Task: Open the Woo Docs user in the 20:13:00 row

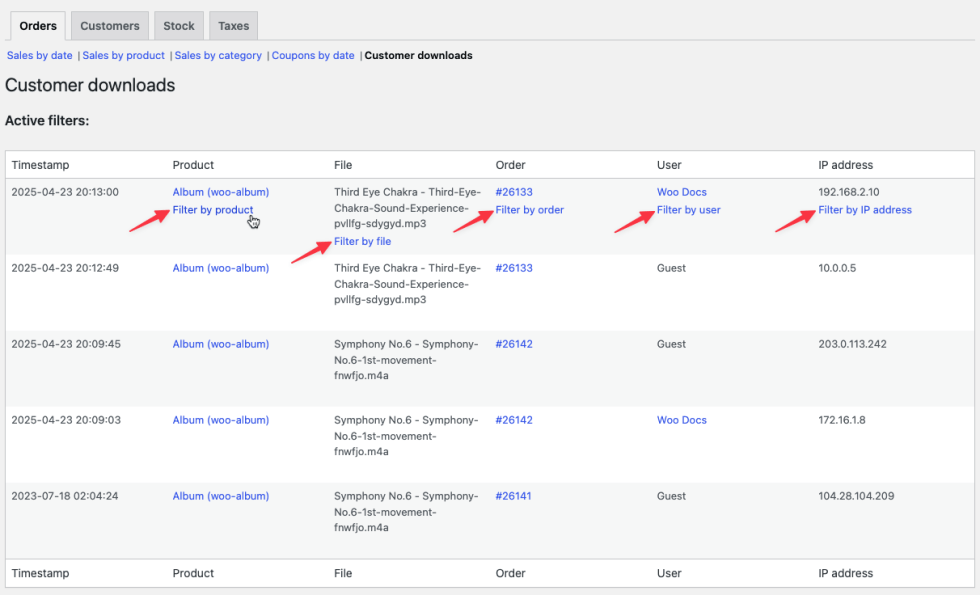Action: point(682,192)
